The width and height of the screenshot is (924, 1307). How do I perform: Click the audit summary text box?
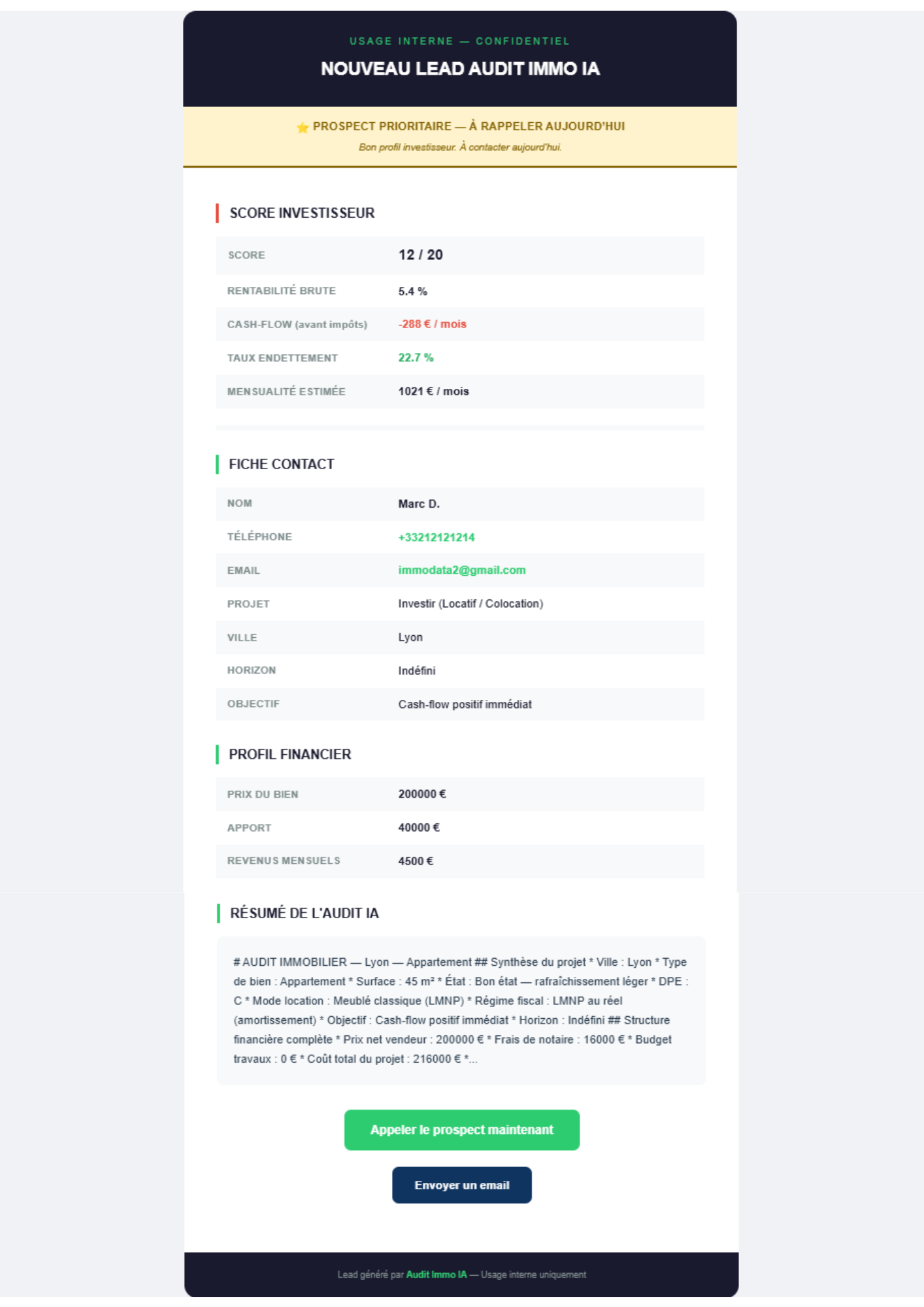coord(461,1010)
